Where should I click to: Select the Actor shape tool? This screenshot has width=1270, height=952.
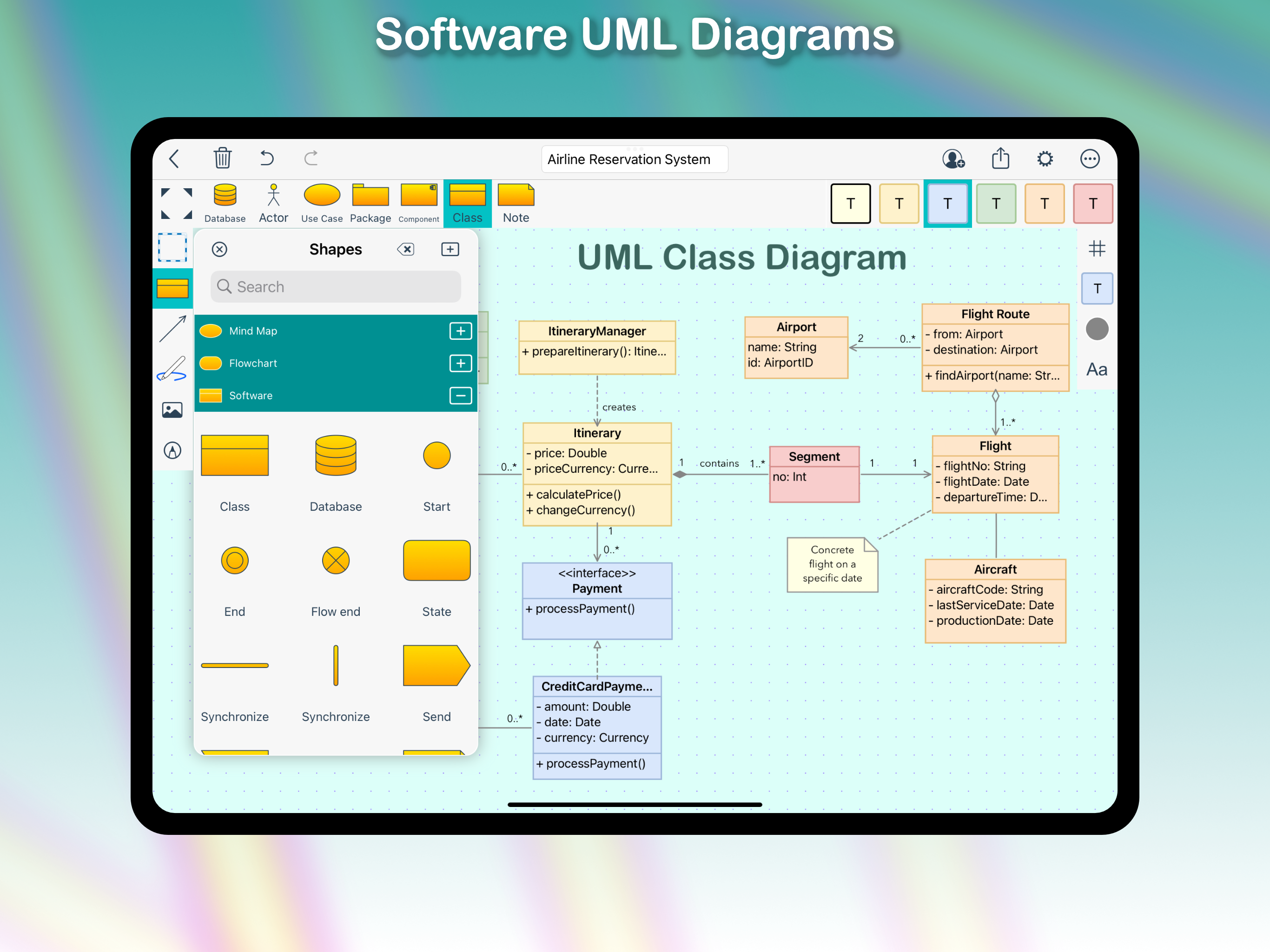(x=273, y=203)
